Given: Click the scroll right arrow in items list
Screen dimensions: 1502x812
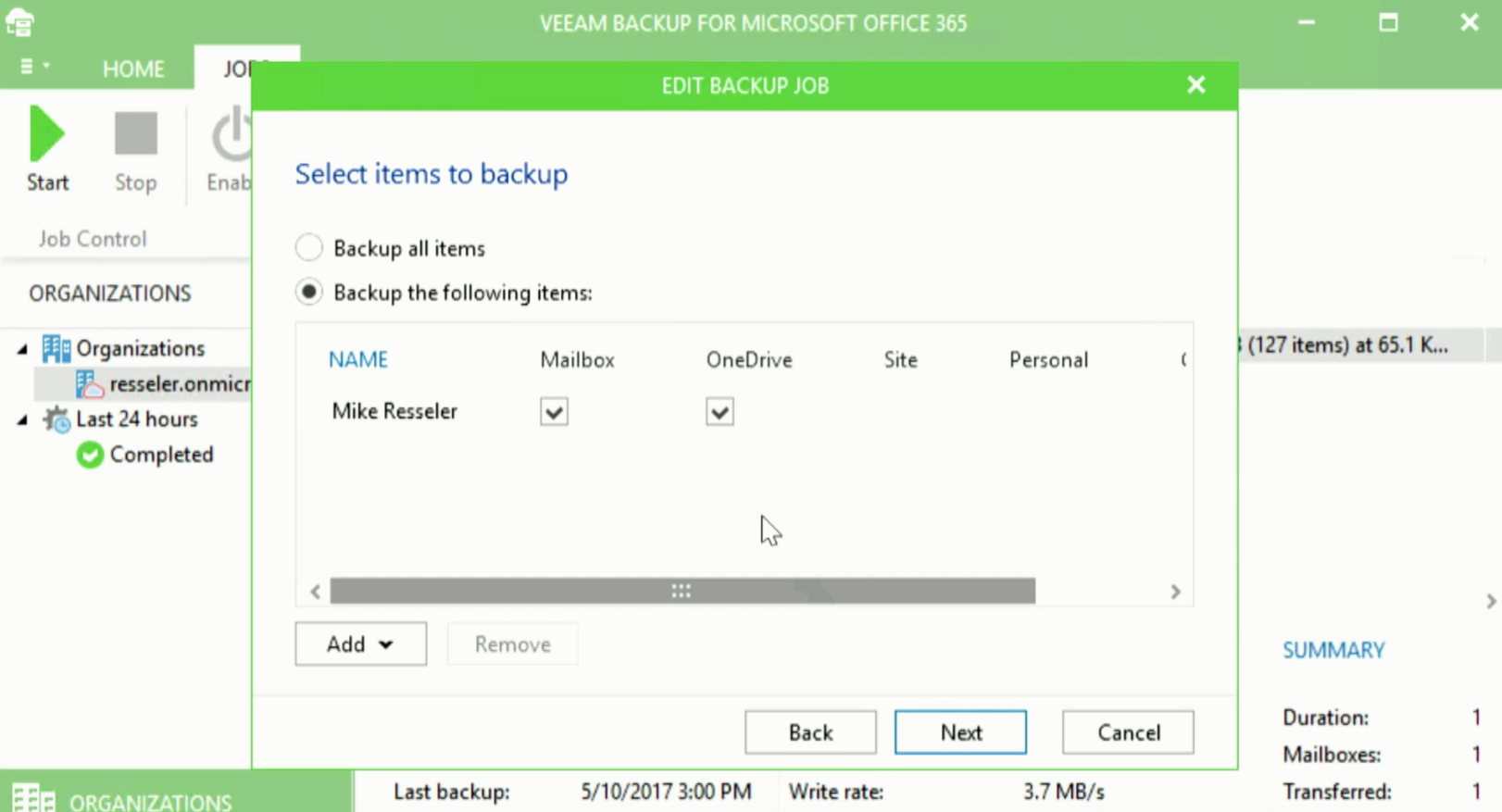Looking at the screenshot, I should coord(1175,591).
